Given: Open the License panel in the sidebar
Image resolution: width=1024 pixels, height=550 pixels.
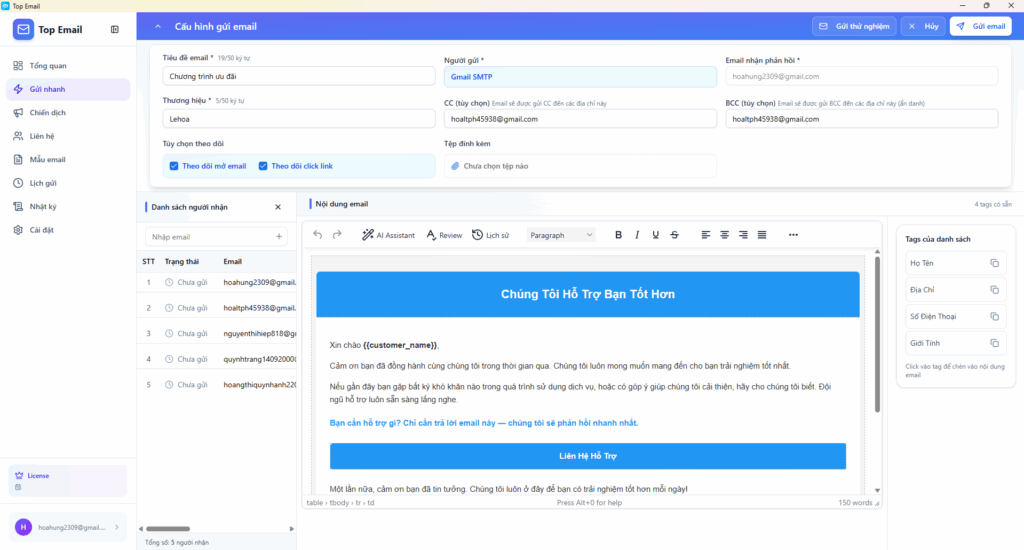Looking at the screenshot, I should click(x=68, y=481).
